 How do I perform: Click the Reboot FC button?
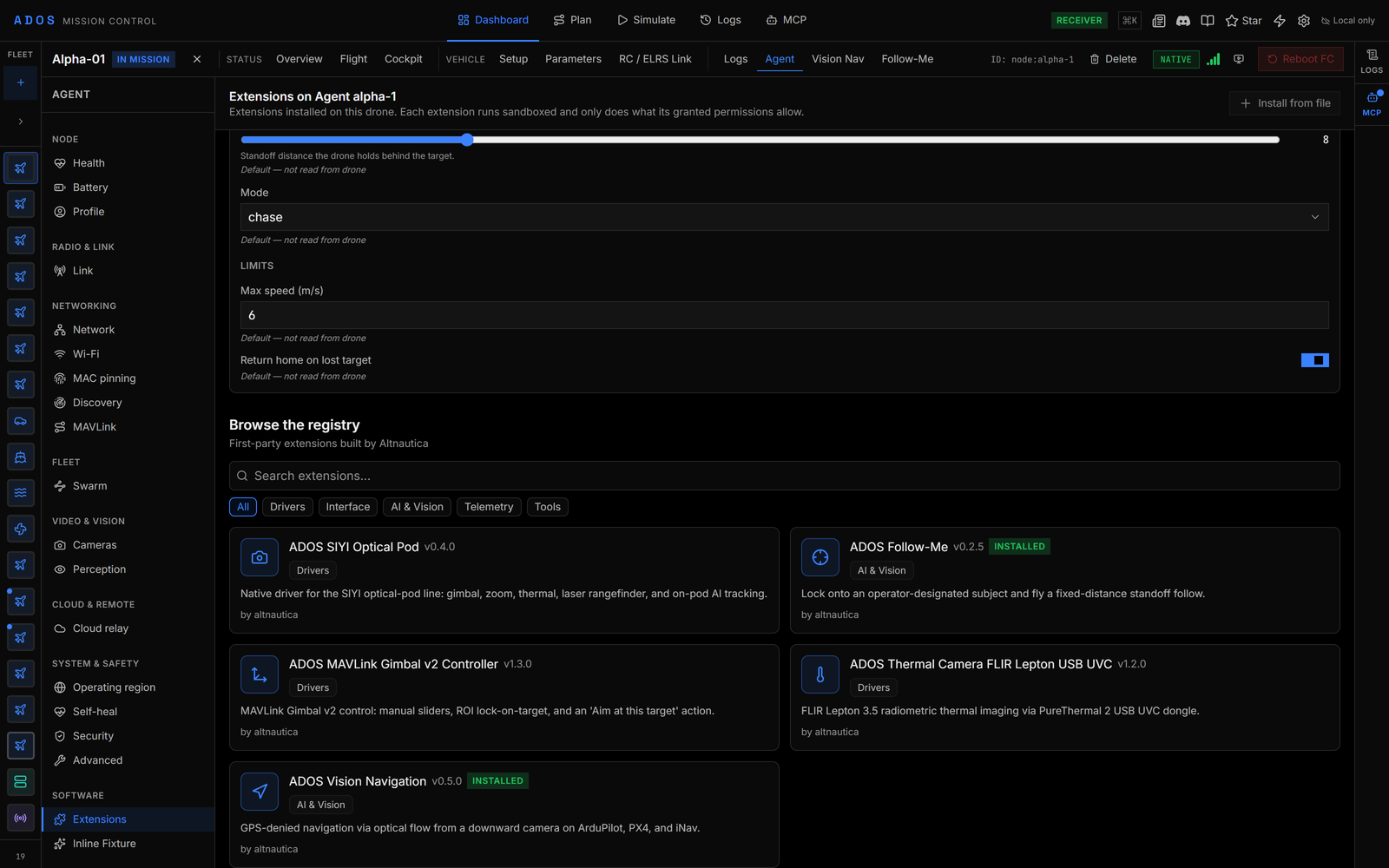coord(1300,59)
